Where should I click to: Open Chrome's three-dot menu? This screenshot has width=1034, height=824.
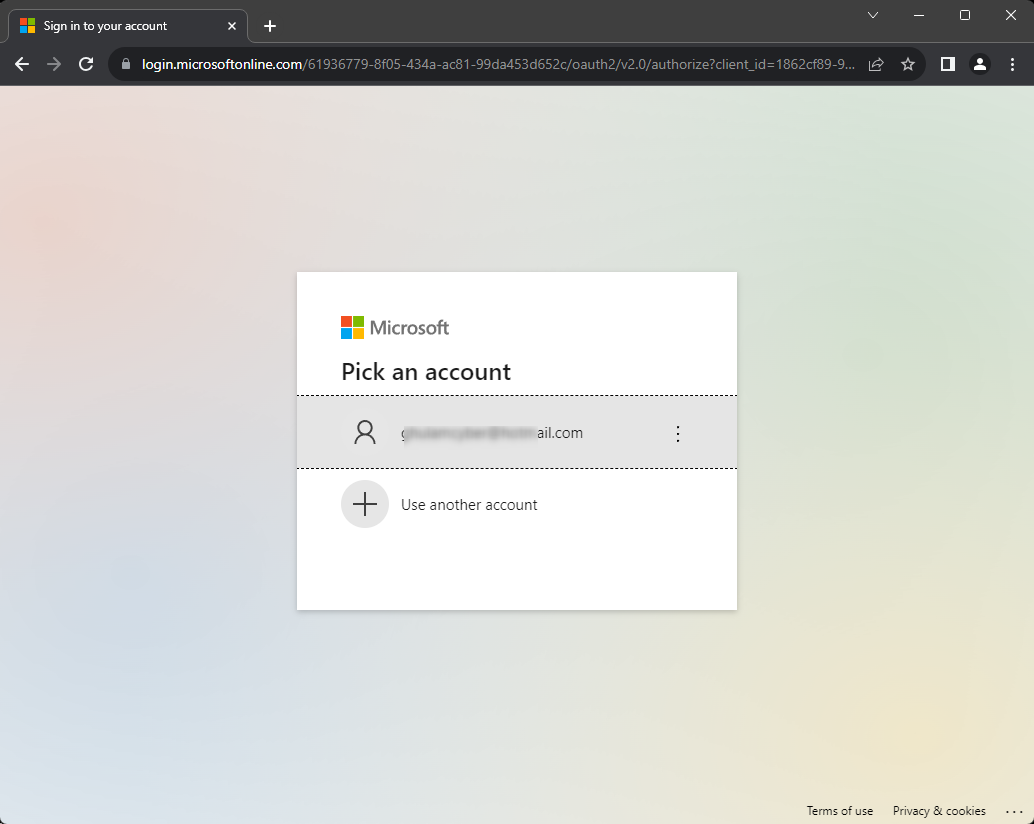(1011, 64)
